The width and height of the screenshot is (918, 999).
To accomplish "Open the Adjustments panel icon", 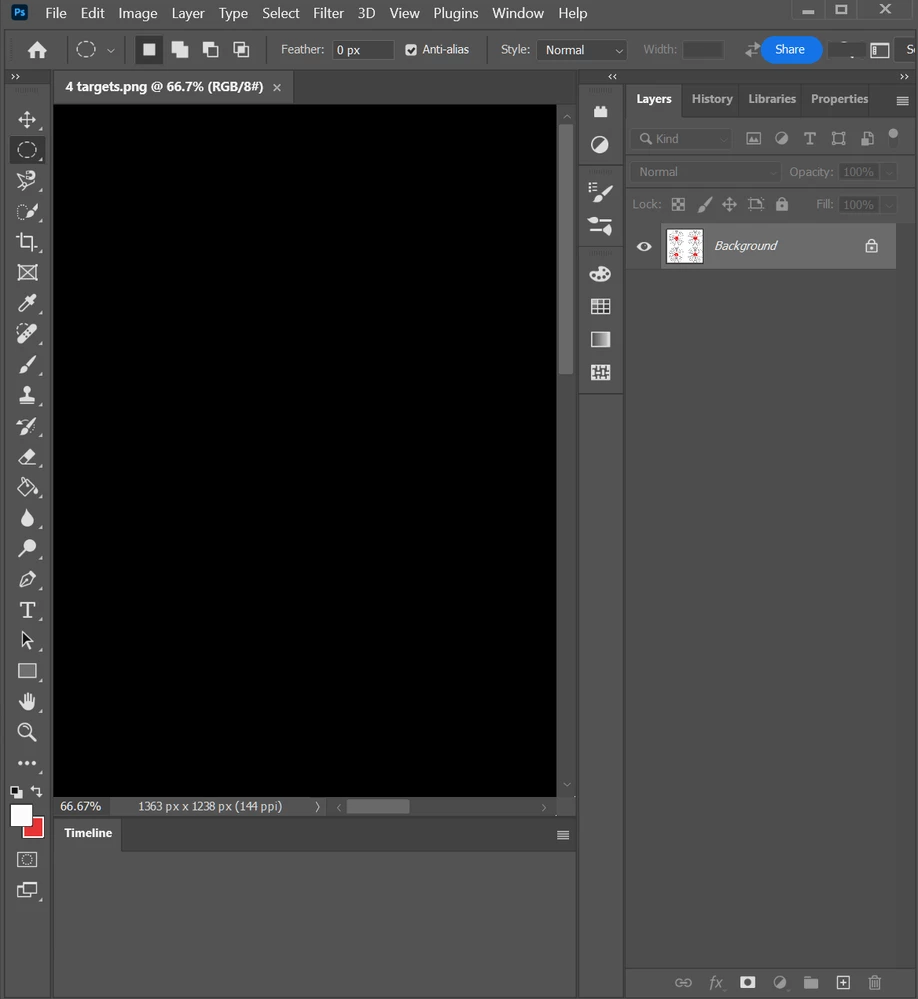I will pos(600,145).
